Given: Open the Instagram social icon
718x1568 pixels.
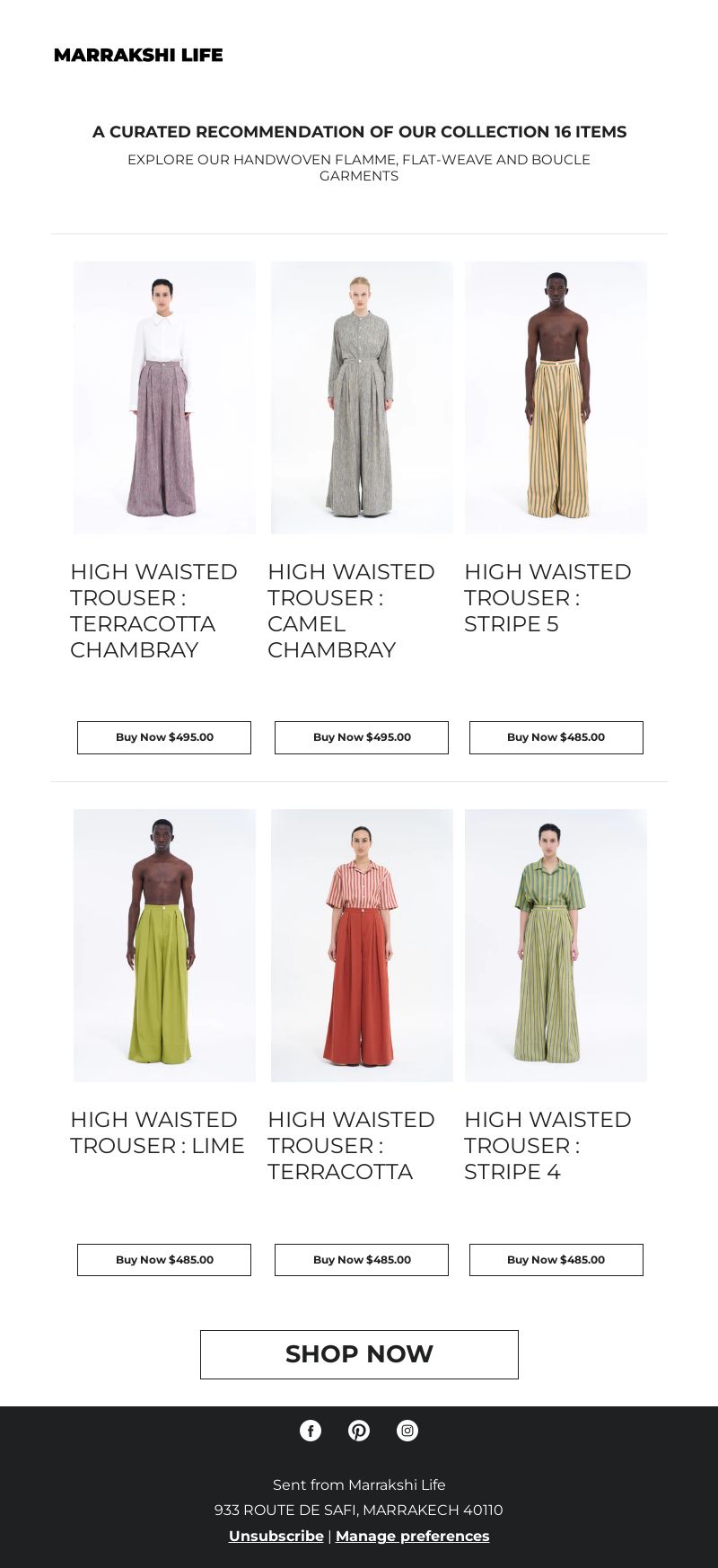Looking at the screenshot, I should pyautogui.click(x=407, y=1431).
